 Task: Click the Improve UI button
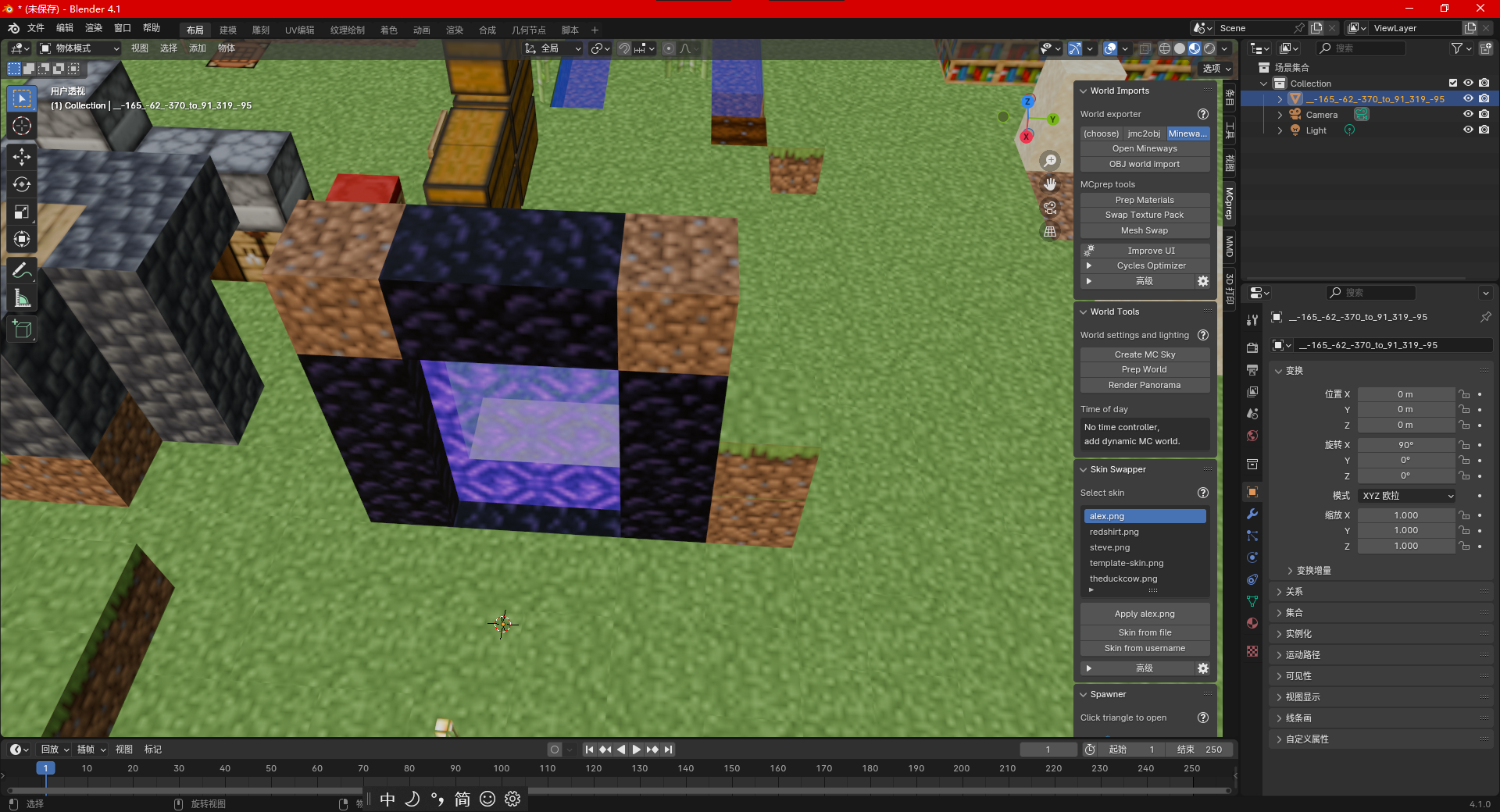1145,251
